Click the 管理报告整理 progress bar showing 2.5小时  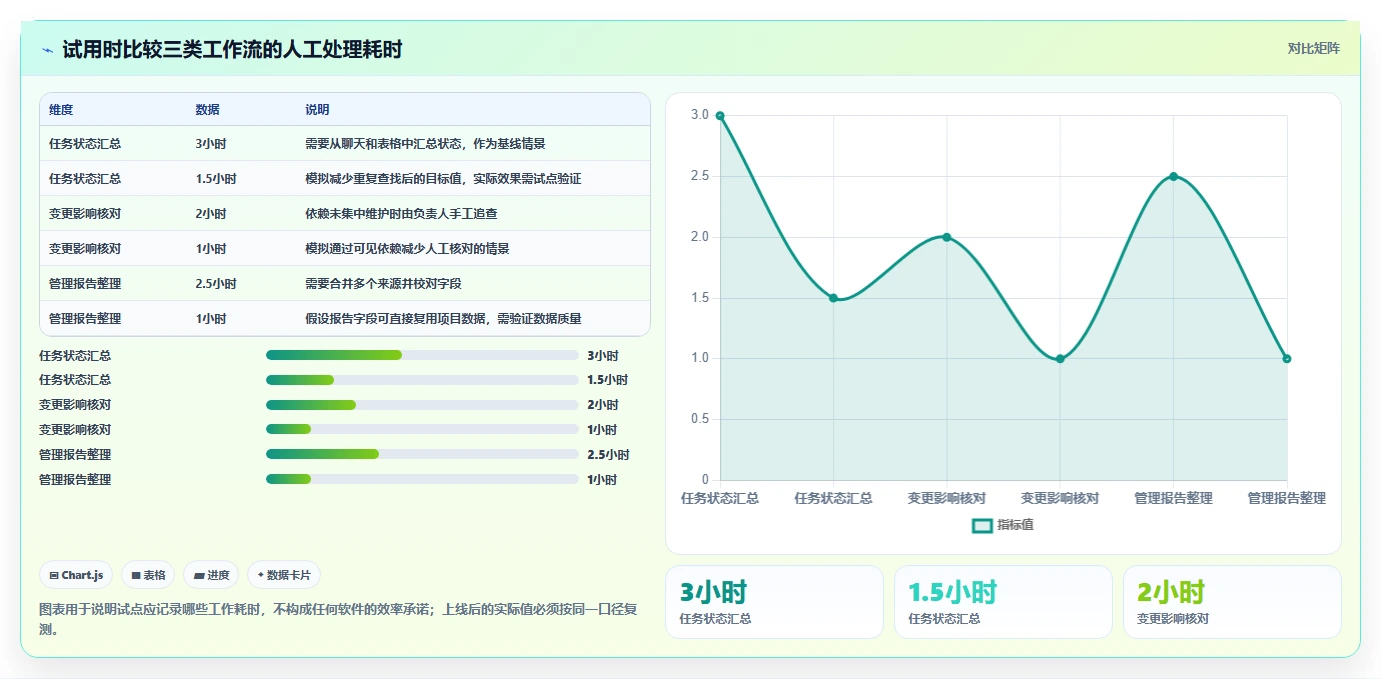[x=422, y=454]
